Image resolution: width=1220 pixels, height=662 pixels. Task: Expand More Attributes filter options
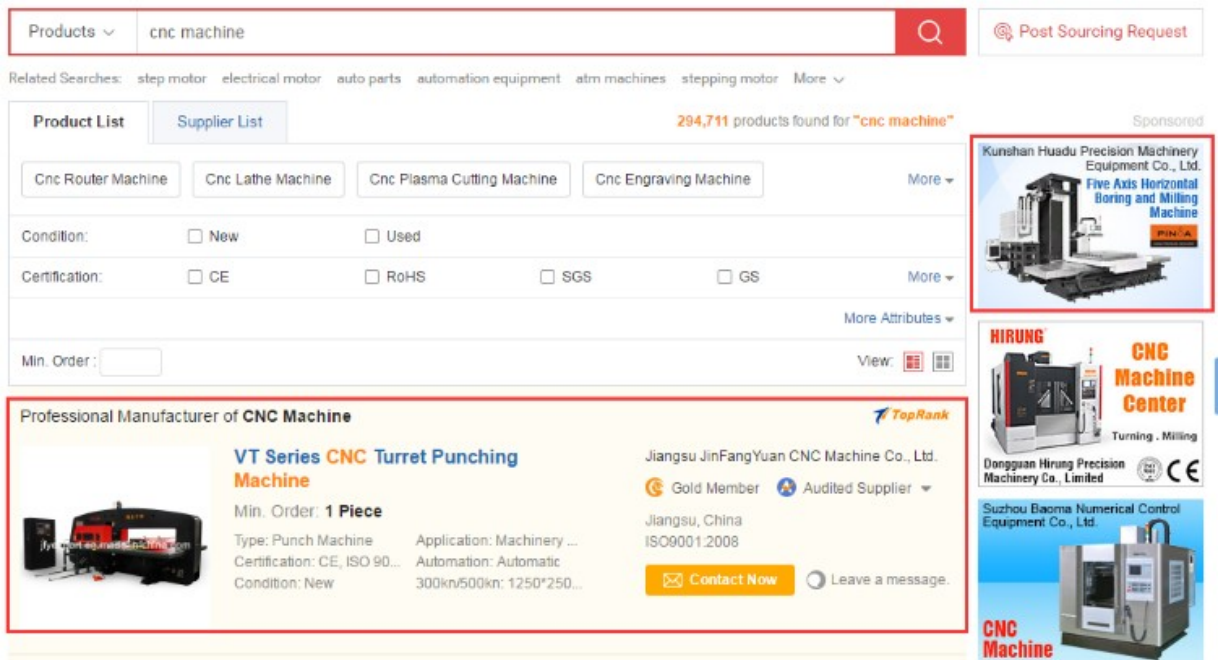pos(897,318)
